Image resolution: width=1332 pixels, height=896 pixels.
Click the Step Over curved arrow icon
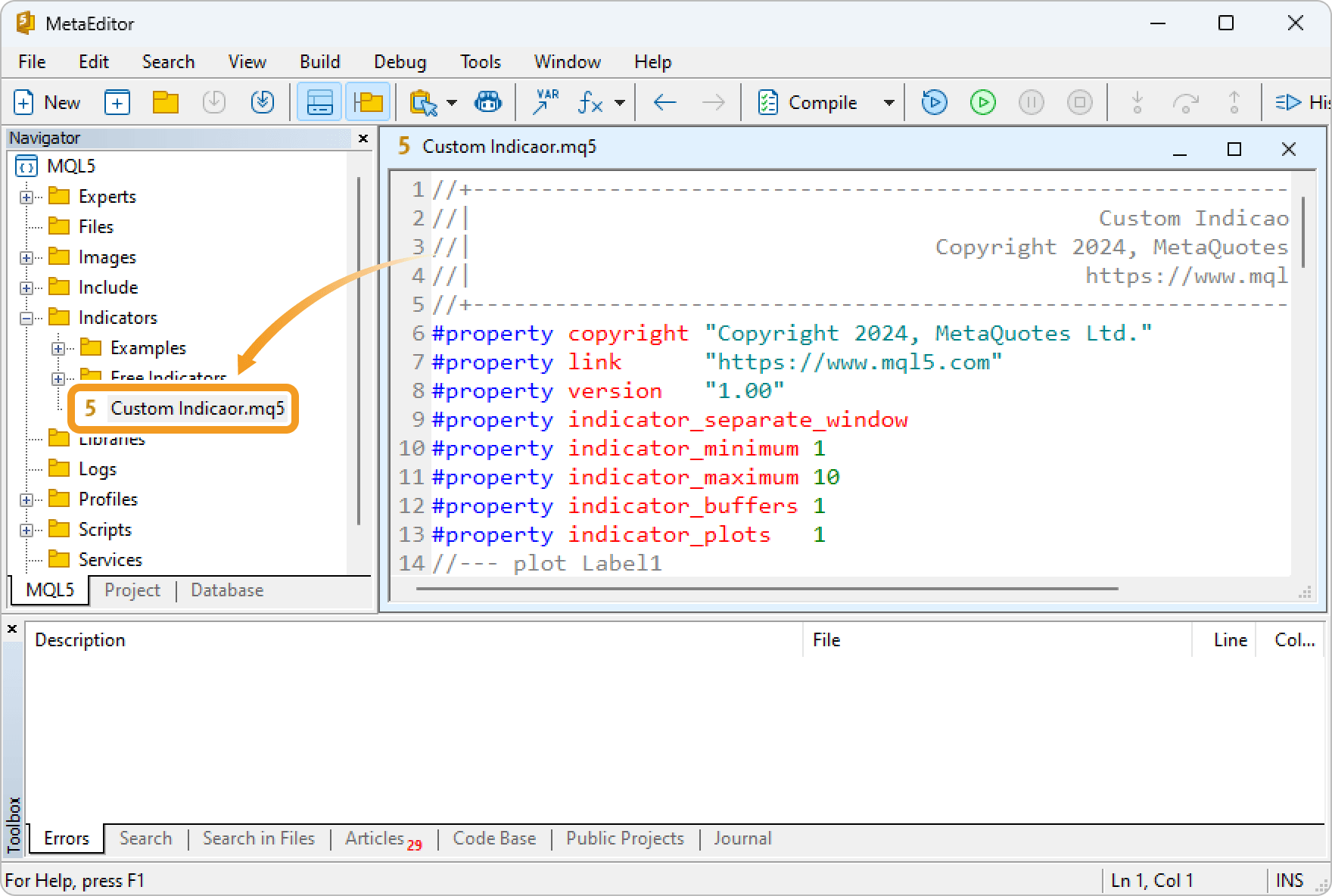tap(1185, 102)
